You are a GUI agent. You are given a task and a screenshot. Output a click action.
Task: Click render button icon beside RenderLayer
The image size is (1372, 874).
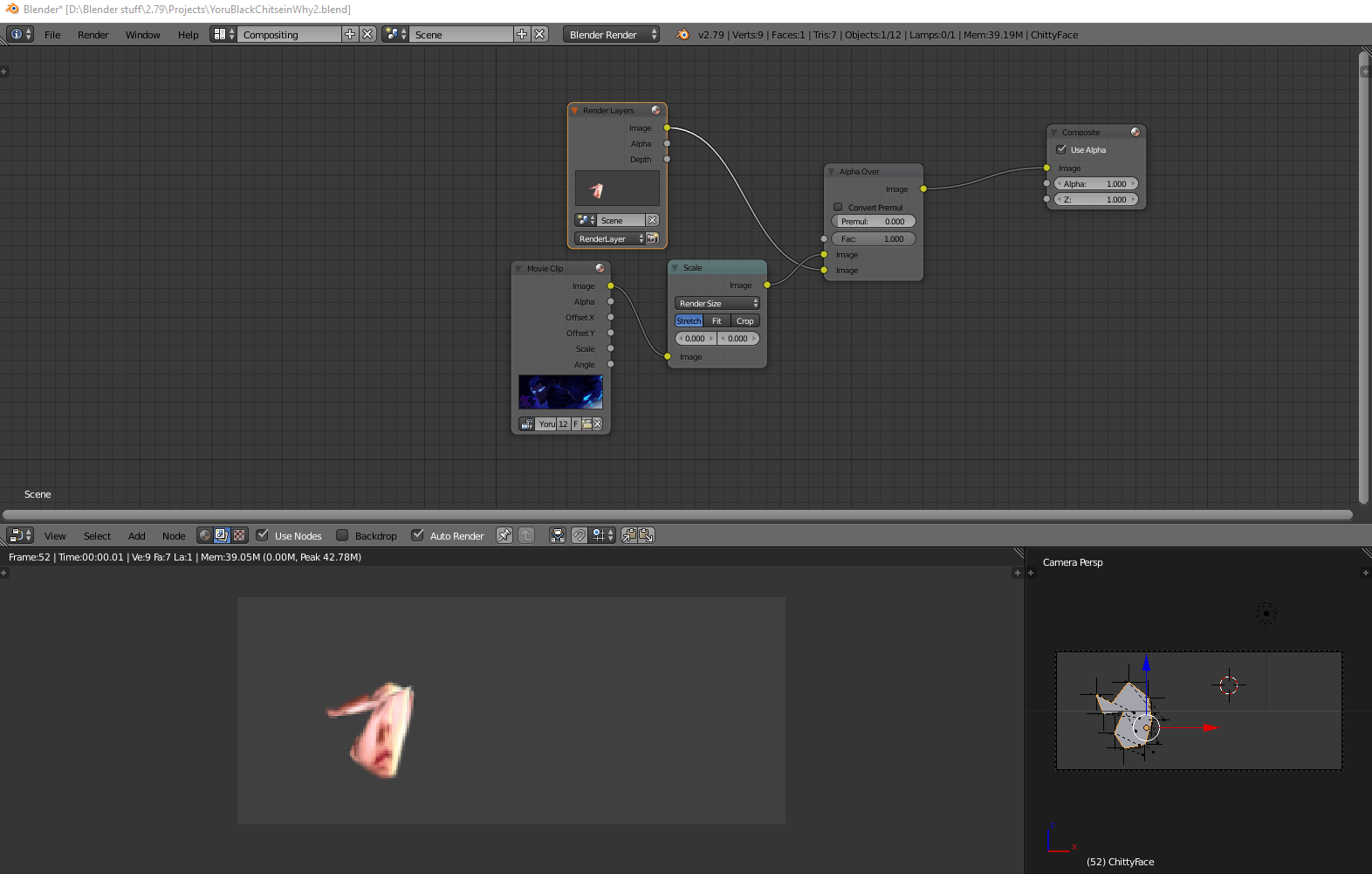coord(652,238)
